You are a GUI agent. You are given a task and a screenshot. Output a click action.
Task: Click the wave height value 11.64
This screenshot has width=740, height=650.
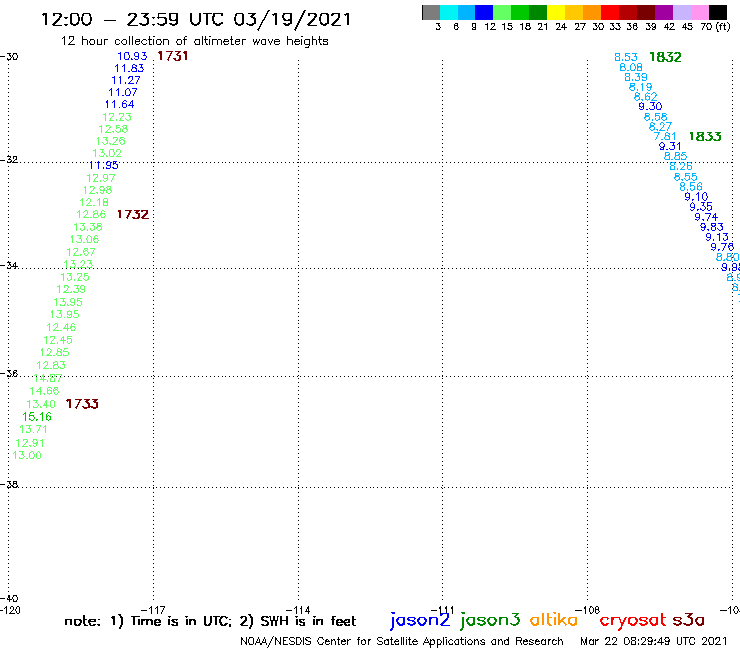click(120, 104)
